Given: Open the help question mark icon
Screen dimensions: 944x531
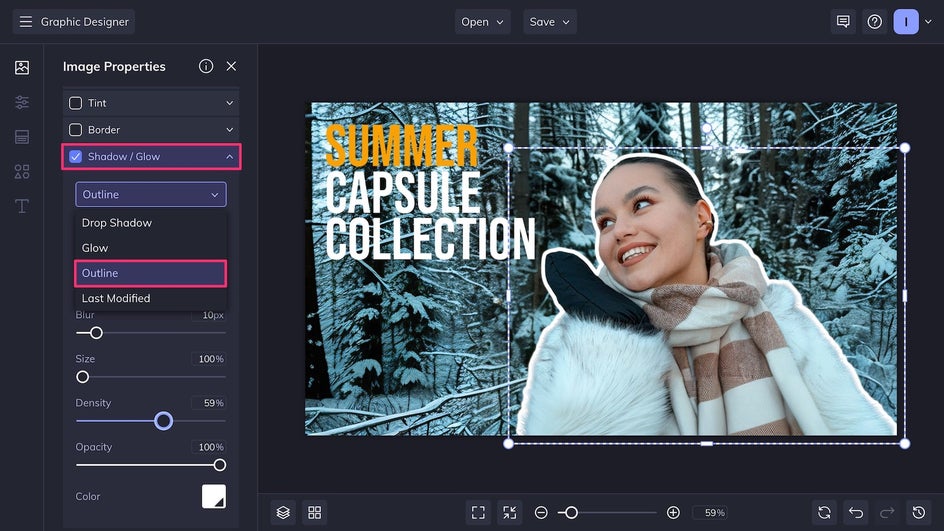Looking at the screenshot, I should [875, 22].
